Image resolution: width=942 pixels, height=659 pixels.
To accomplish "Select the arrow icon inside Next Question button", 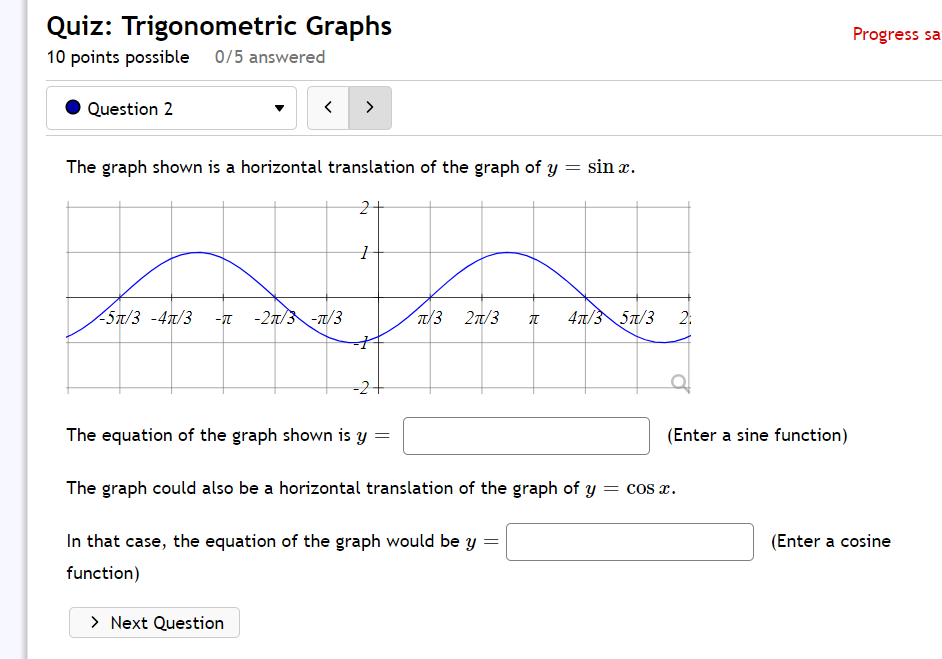I will [x=94, y=622].
